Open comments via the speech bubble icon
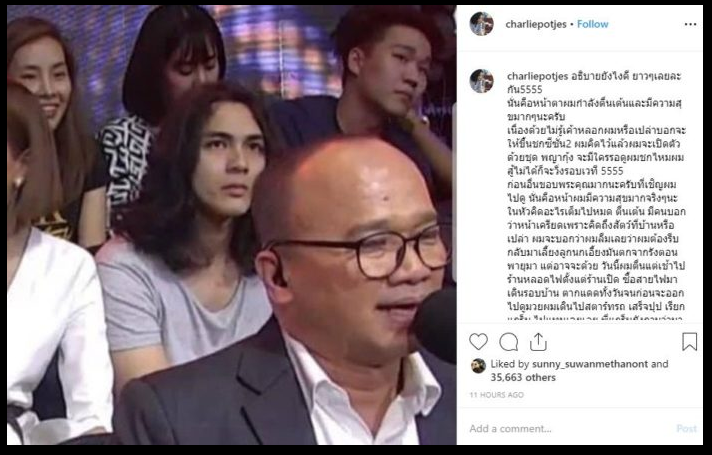 point(509,342)
